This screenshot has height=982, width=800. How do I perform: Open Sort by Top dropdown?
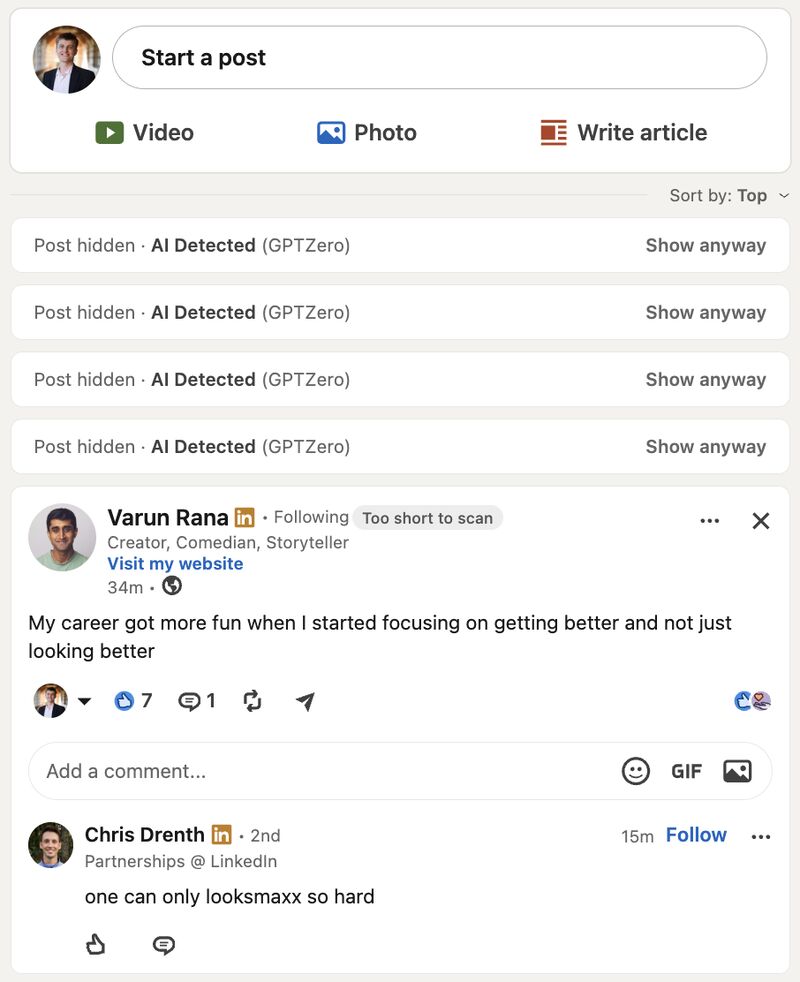tap(729, 195)
